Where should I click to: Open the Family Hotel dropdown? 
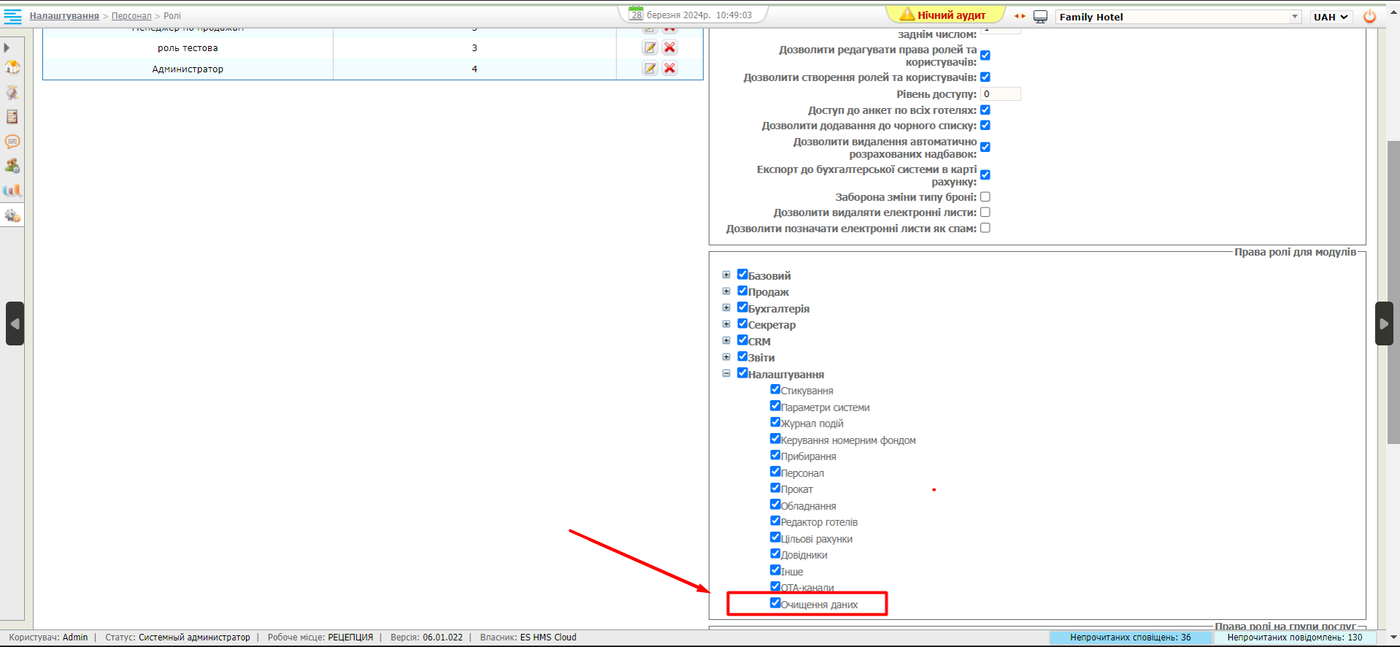tap(1178, 17)
